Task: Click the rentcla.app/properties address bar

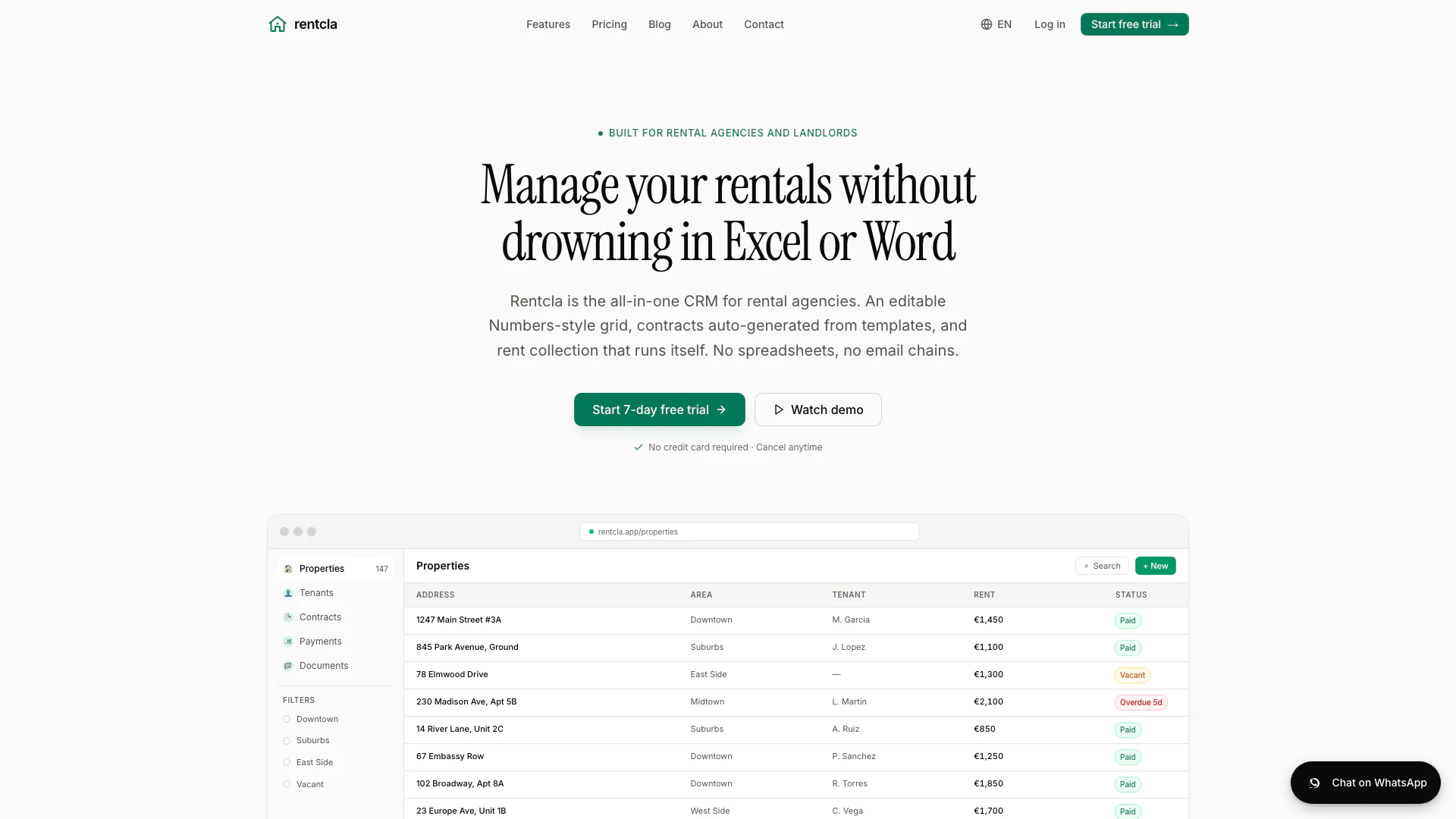Action: tap(748, 532)
